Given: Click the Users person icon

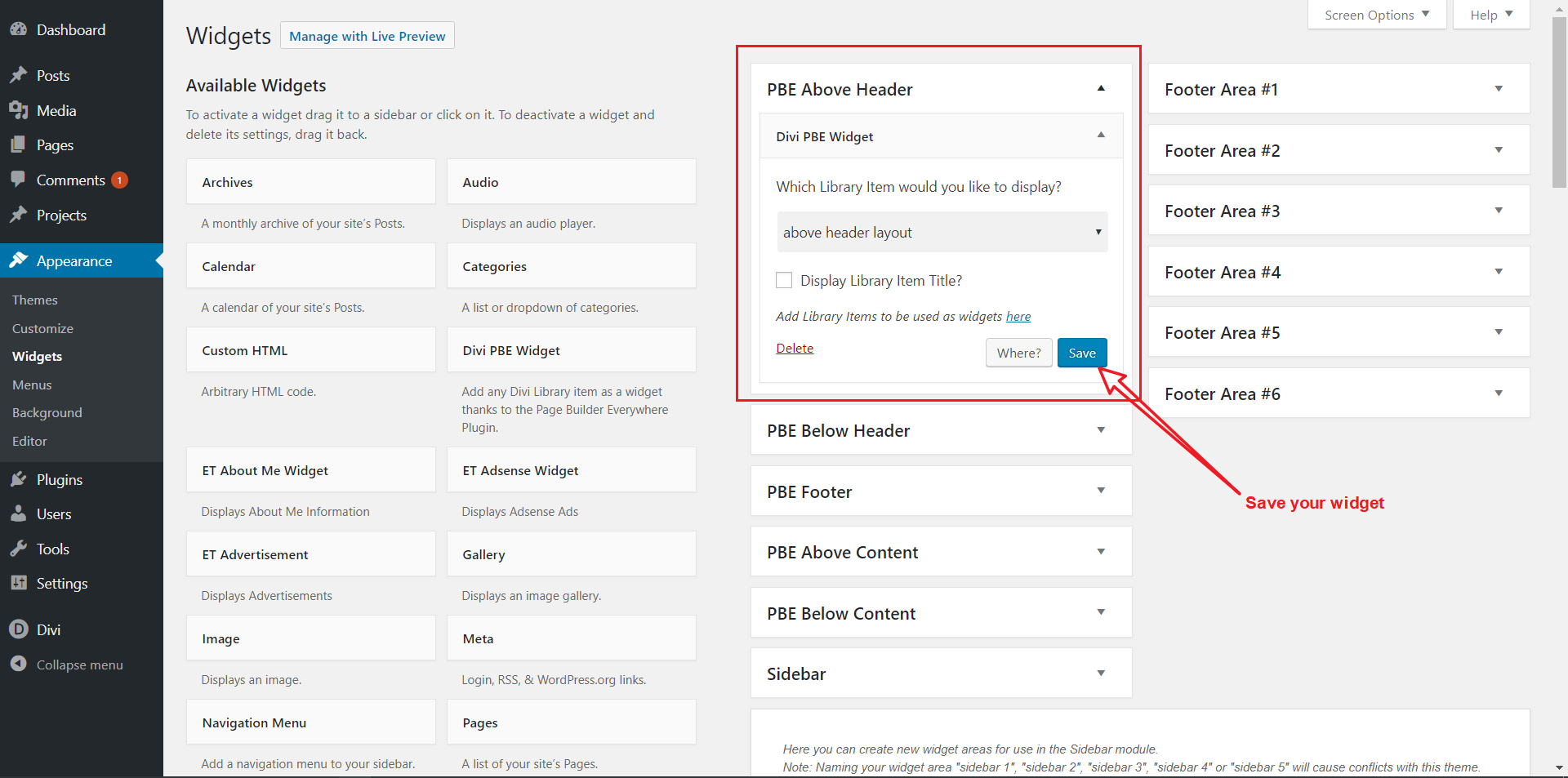Looking at the screenshot, I should coord(18,513).
